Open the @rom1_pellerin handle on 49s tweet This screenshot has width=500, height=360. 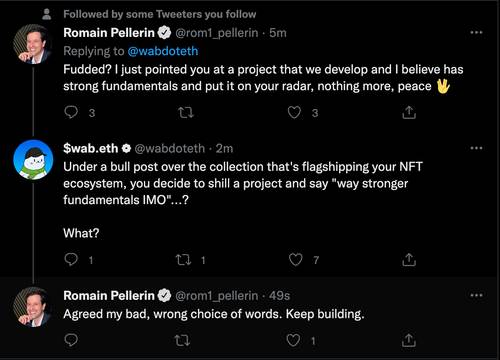(x=217, y=296)
